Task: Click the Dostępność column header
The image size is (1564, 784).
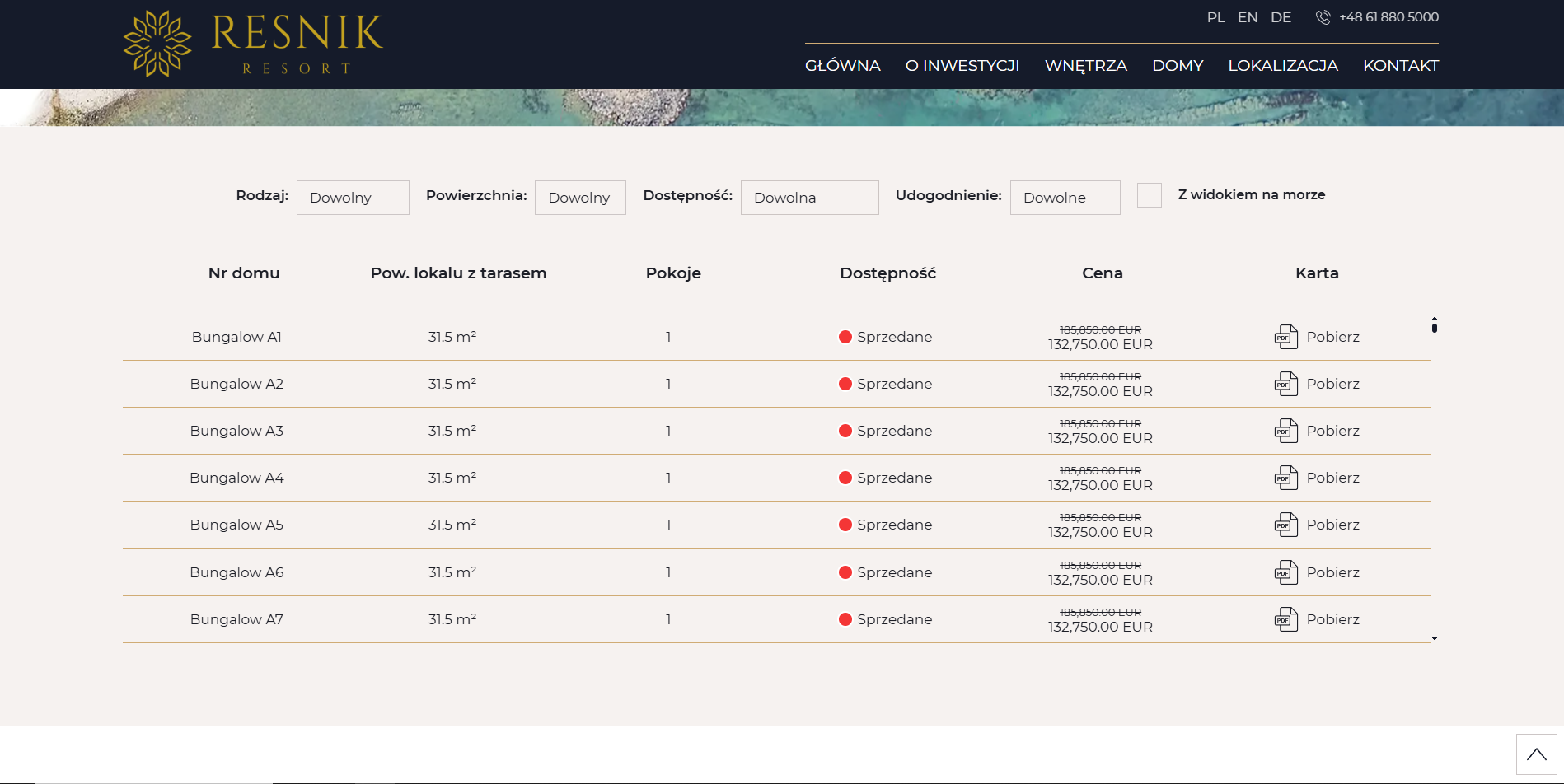Action: [x=888, y=273]
